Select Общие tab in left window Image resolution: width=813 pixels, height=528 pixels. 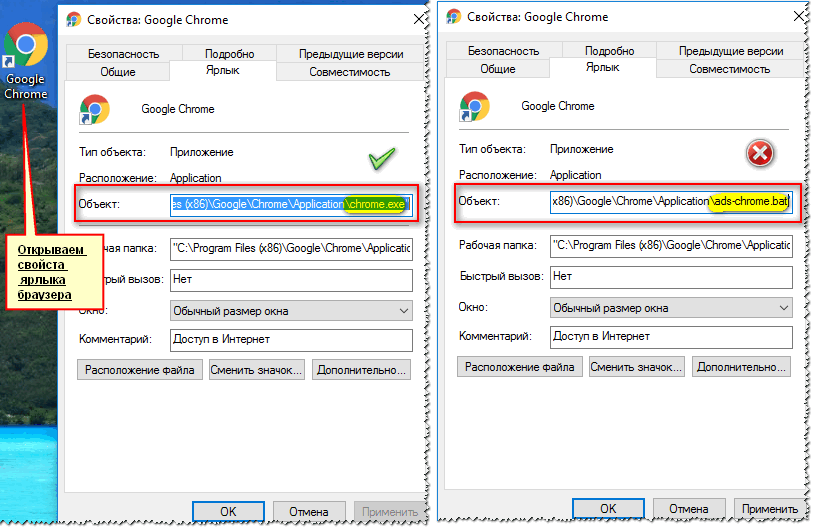tap(118, 72)
